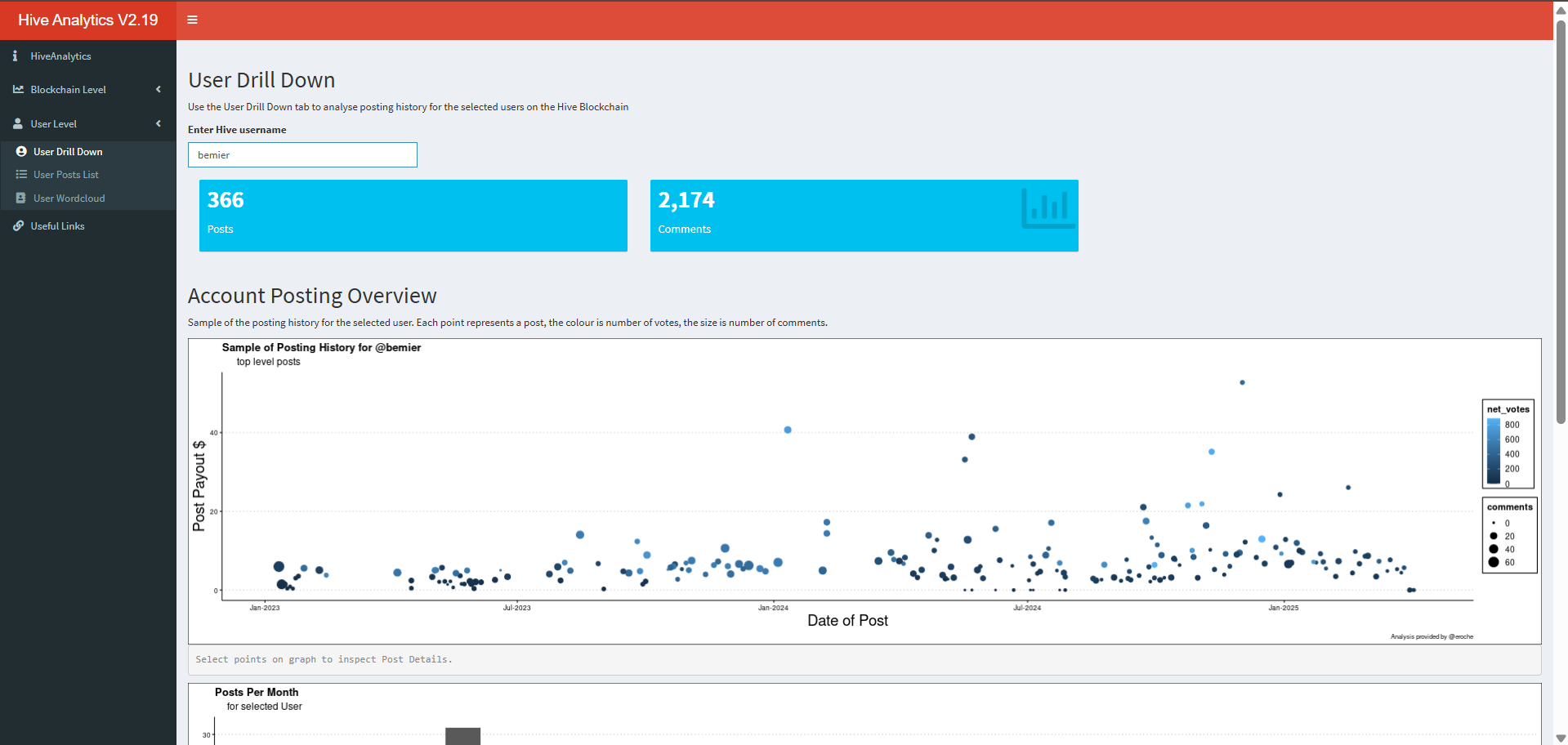Image resolution: width=1568 pixels, height=745 pixels.
Task: Click the User Level chevron arrow
Action: click(x=159, y=124)
